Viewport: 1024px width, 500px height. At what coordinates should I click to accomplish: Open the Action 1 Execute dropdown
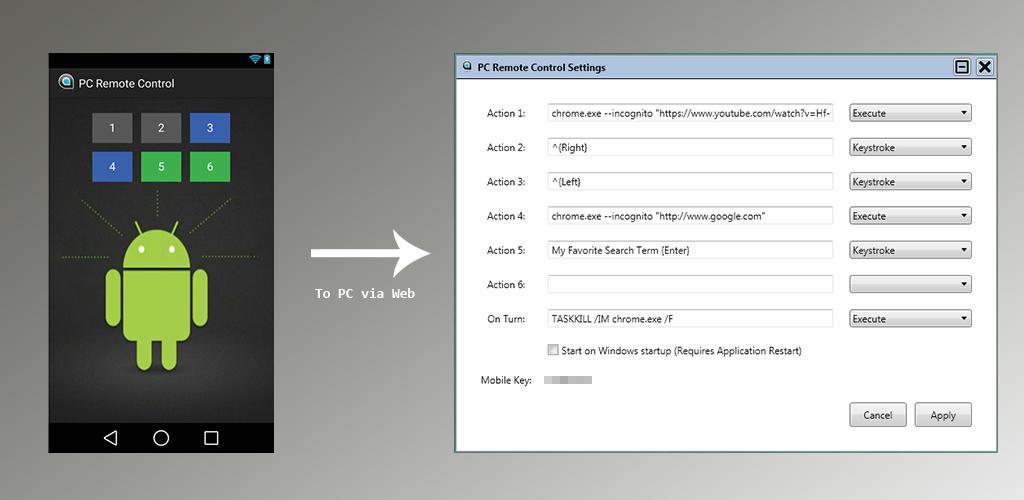click(910, 113)
